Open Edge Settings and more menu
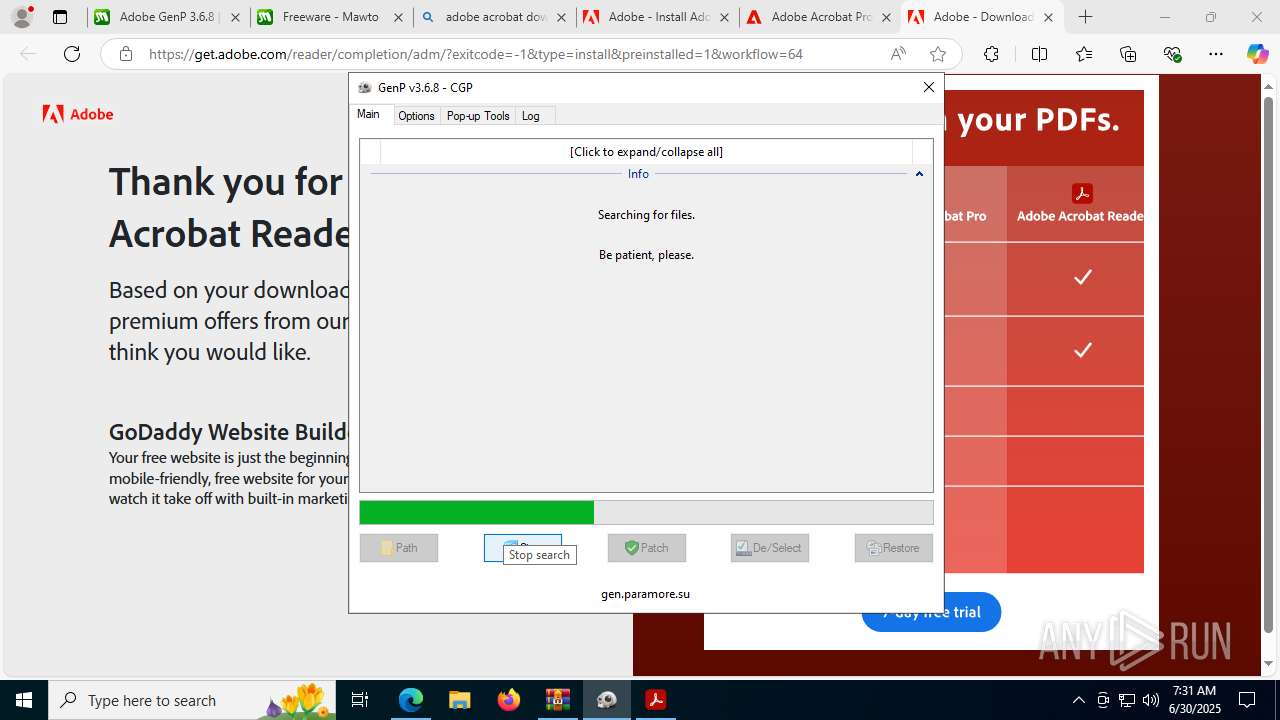This screenshot has height=720, width=1280. (1216, 54)
